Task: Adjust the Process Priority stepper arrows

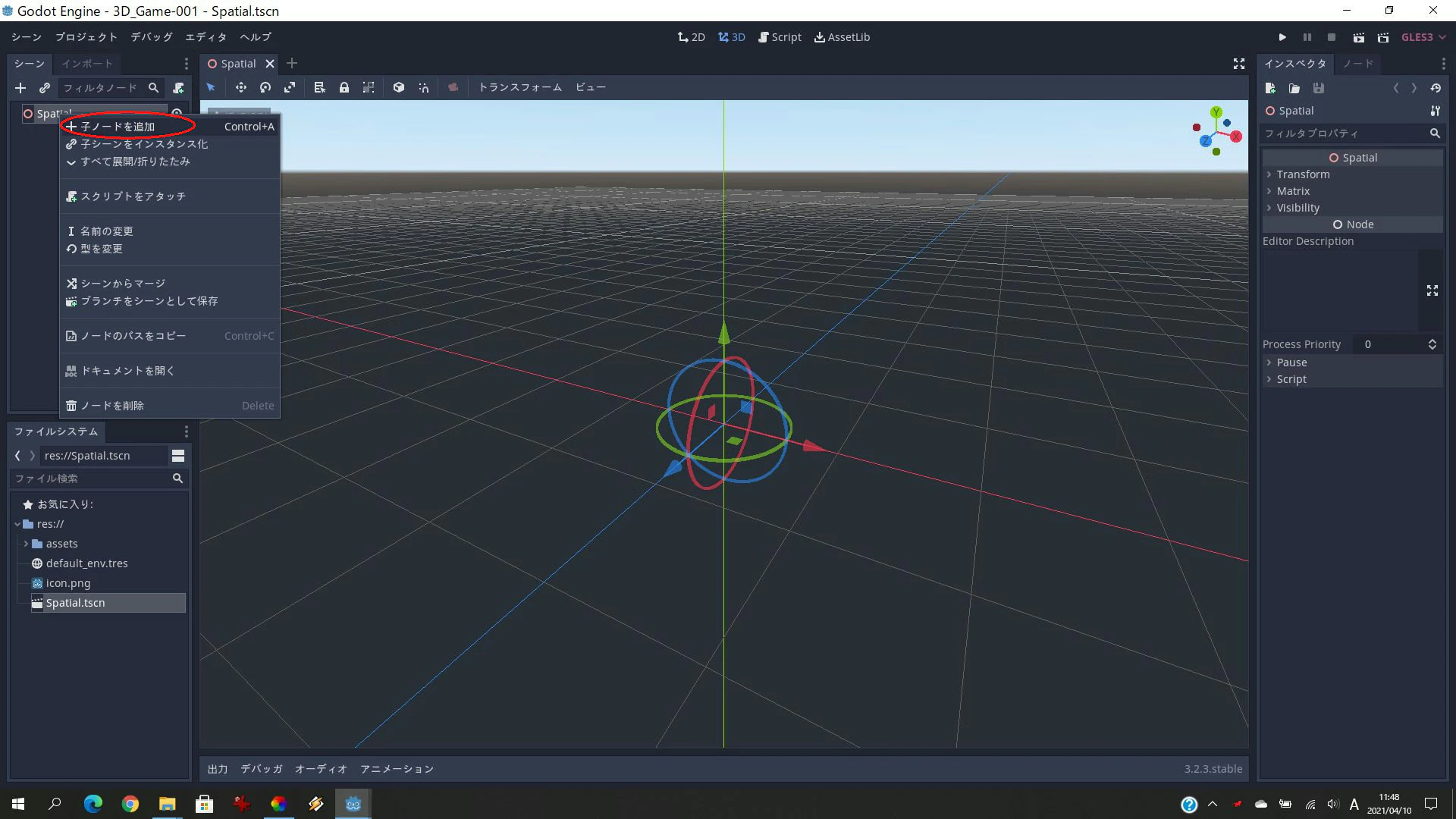Action: [x=1432, y=344]
